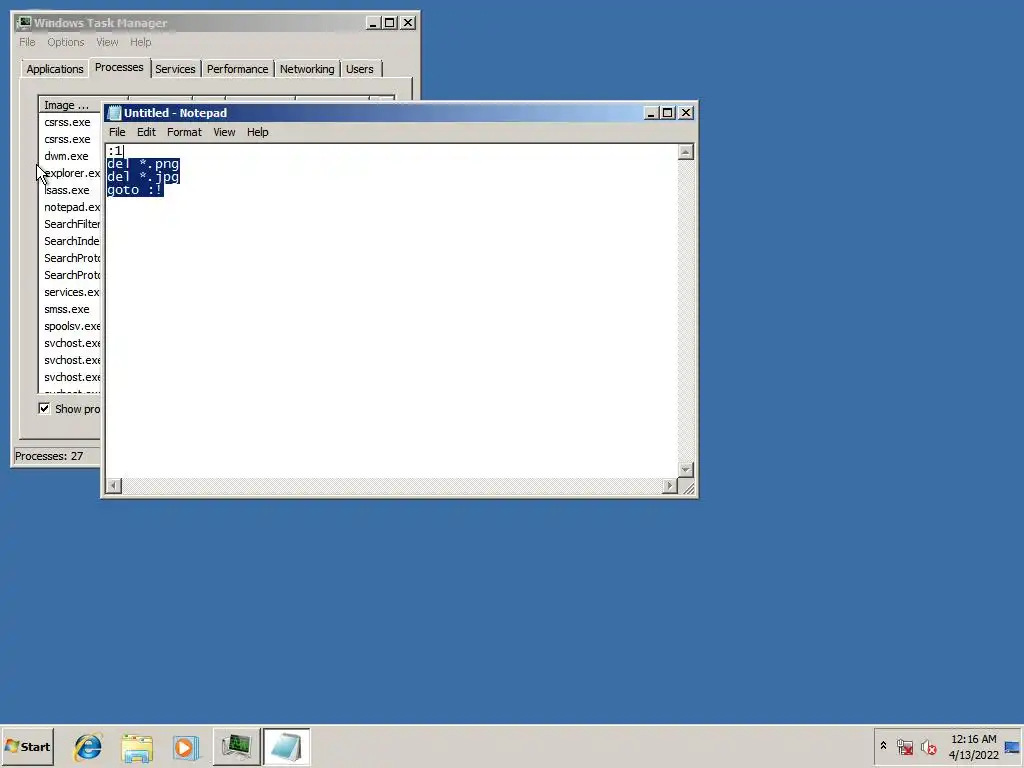Toggle Show processes from all users checkbox
The image size is (1024, 768).
44,409
